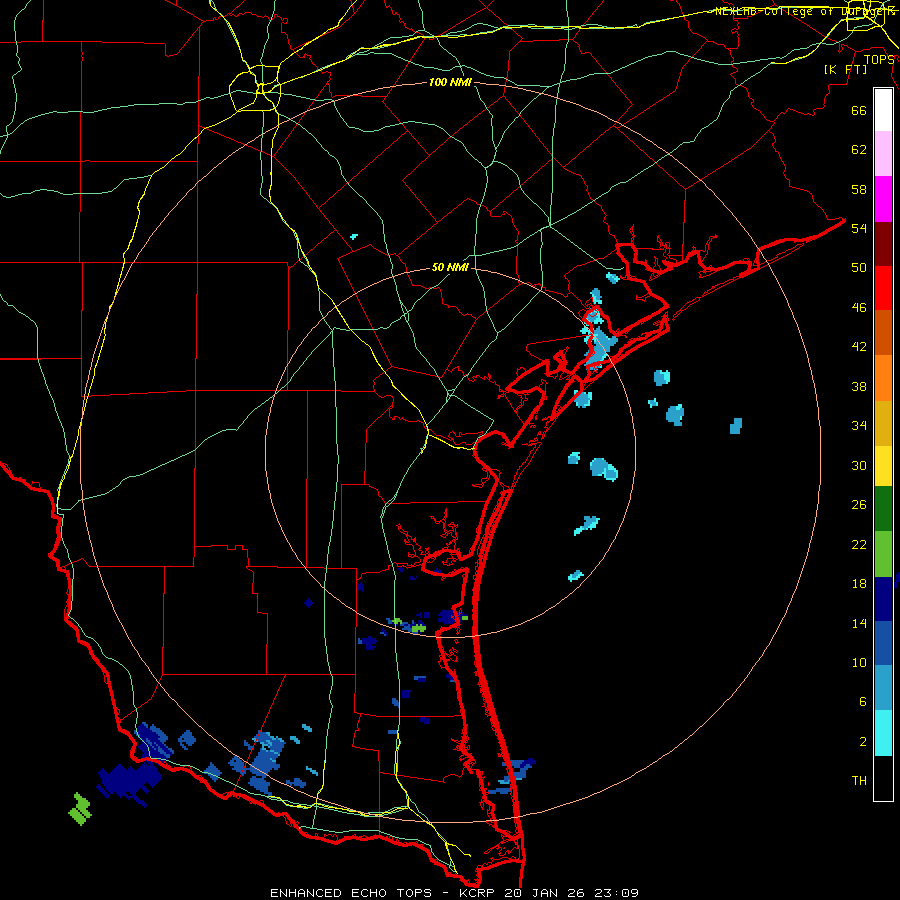
Task: Click the '50 NMI' range ring label
Action: [x=450, y=268]
